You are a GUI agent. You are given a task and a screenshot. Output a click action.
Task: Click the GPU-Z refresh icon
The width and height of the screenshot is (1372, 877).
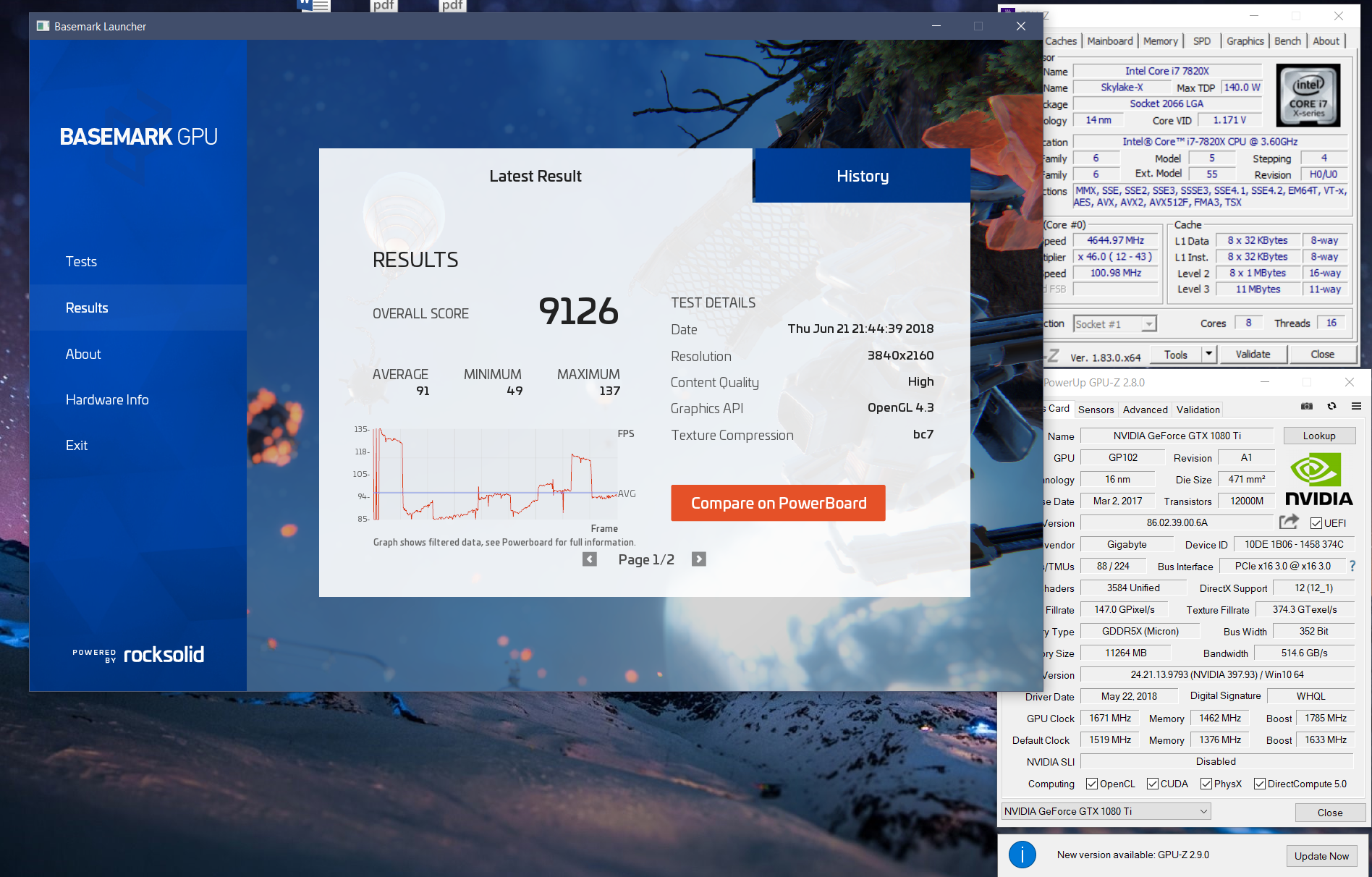tap(1331, 407)
